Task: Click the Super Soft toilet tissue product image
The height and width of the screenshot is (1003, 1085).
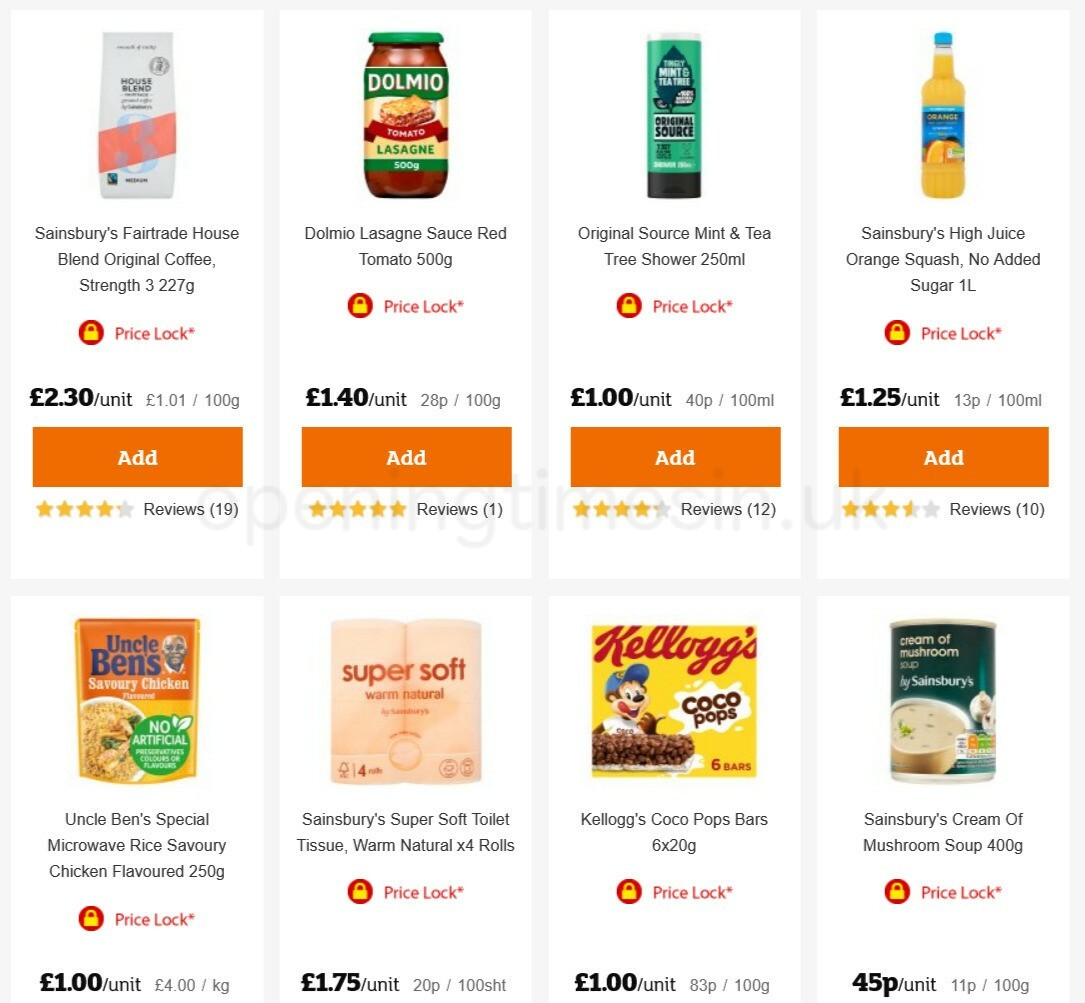Action: [x=406, y=700]
